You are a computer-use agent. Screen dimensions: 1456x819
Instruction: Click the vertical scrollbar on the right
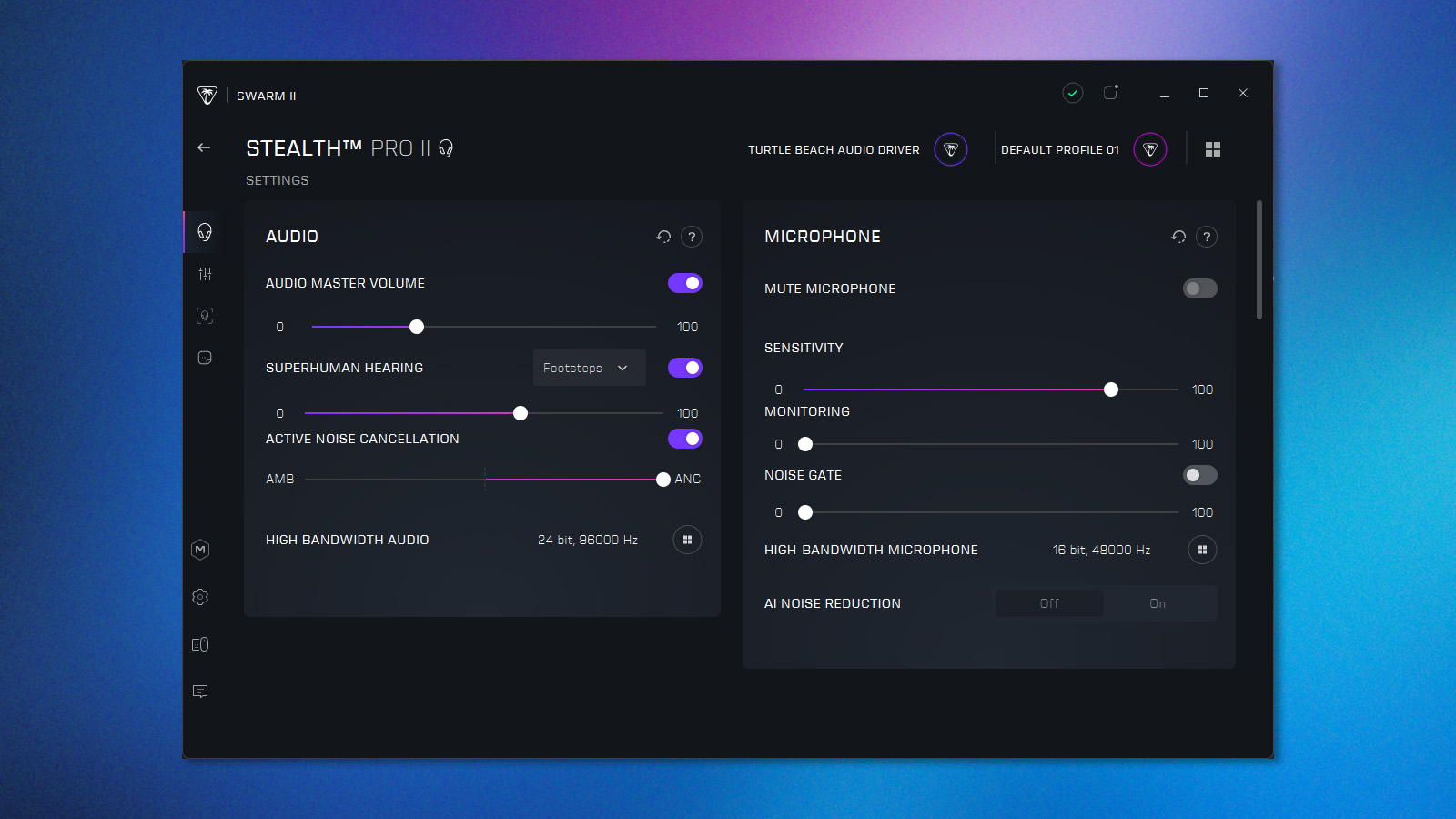click(x=1259, y=260)
